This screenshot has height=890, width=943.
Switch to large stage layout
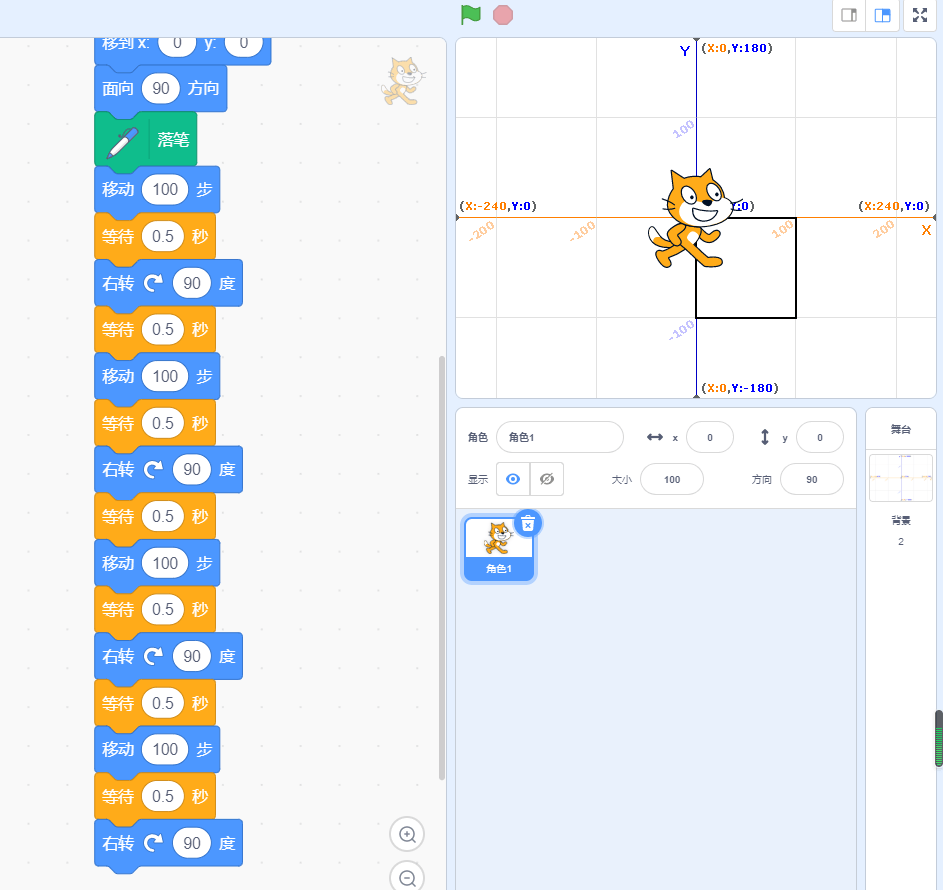coord(882,16)
